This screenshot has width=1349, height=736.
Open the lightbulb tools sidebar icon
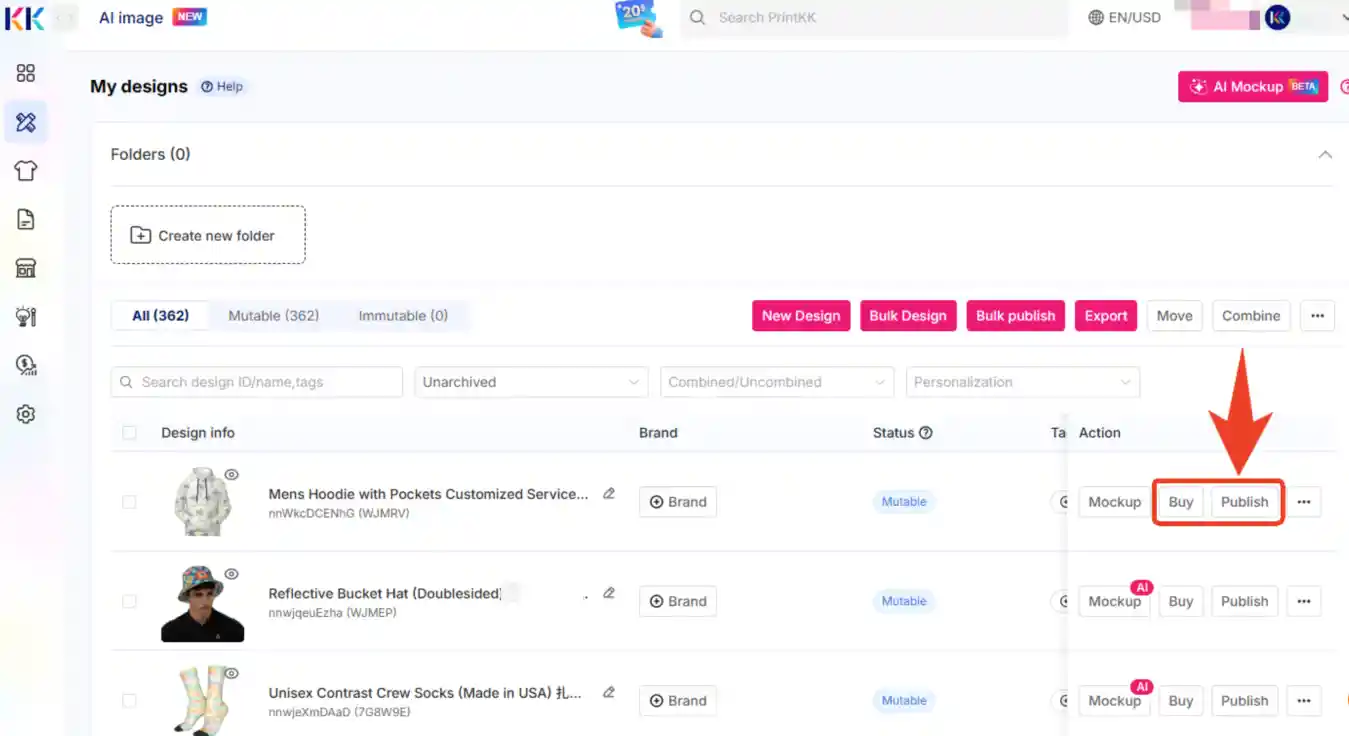[x=26, y=317]
